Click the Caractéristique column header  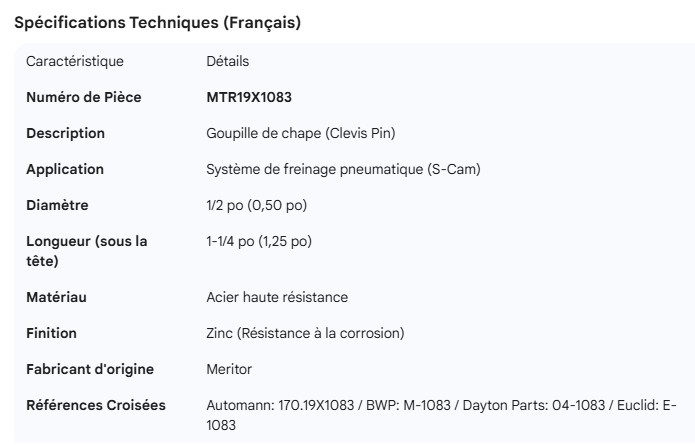point(75,61)
